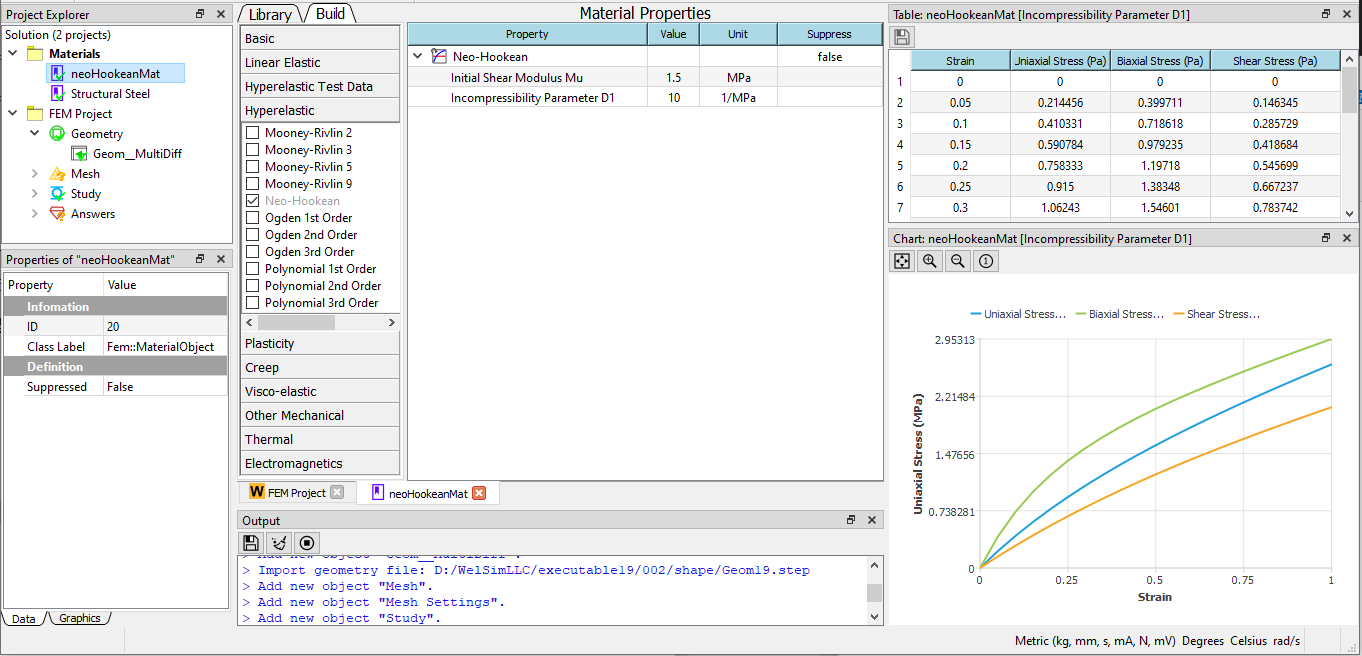Open the Creep category
The image size is (1362, 656).
point(320,367)
